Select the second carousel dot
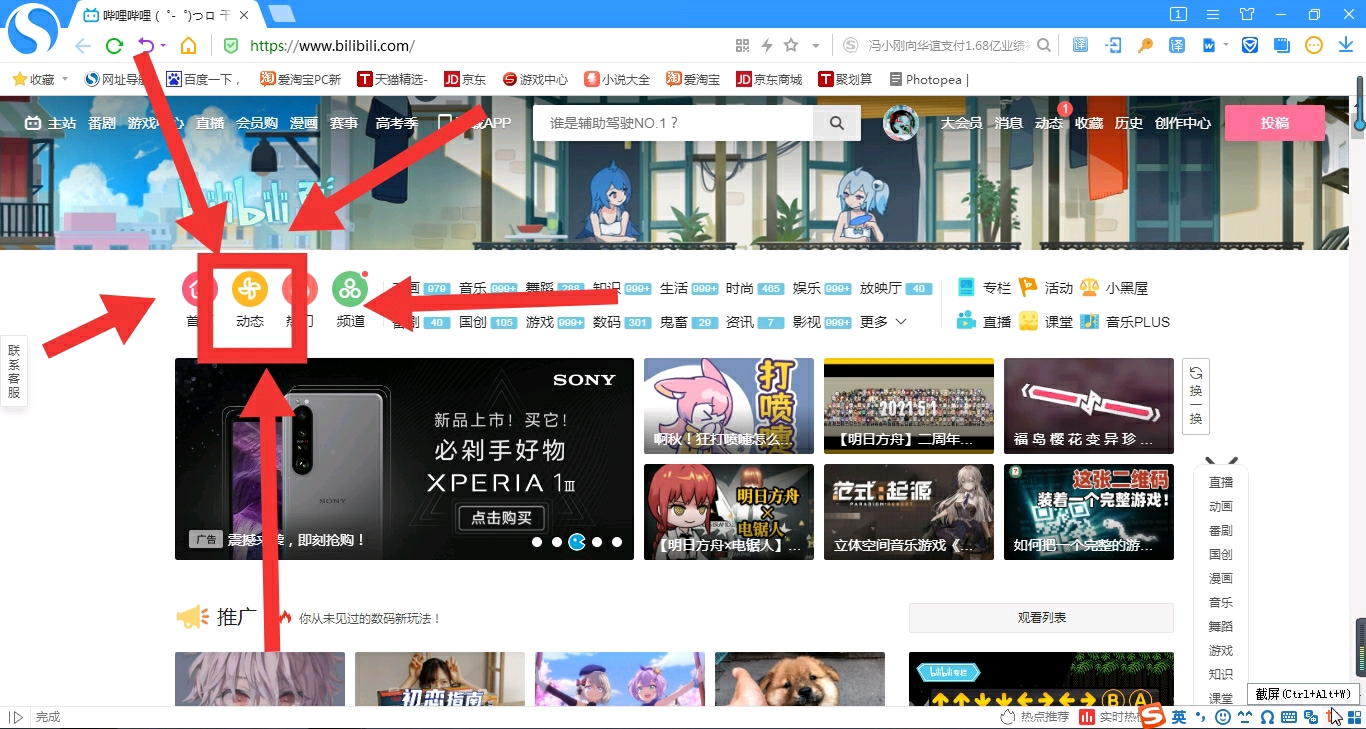This screenshot has height=729, width=1366. pos(557,542)
